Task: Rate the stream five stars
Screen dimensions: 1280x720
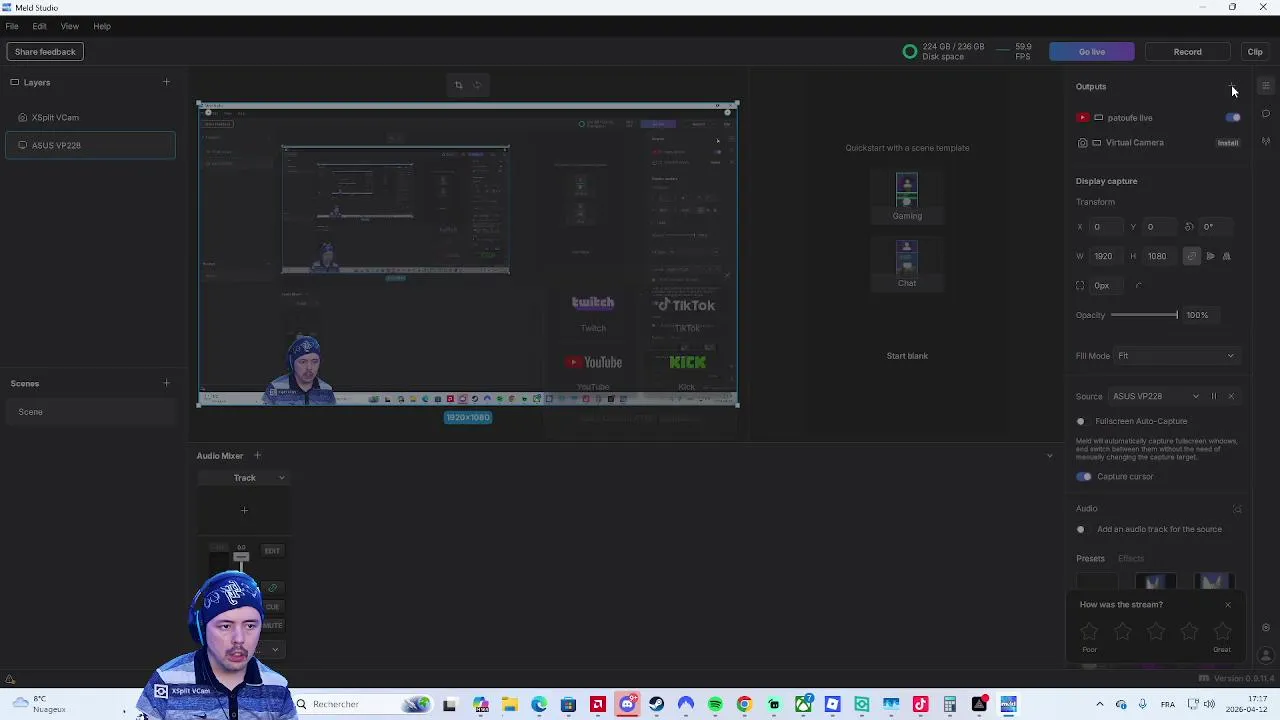Action: (1222, 631)
